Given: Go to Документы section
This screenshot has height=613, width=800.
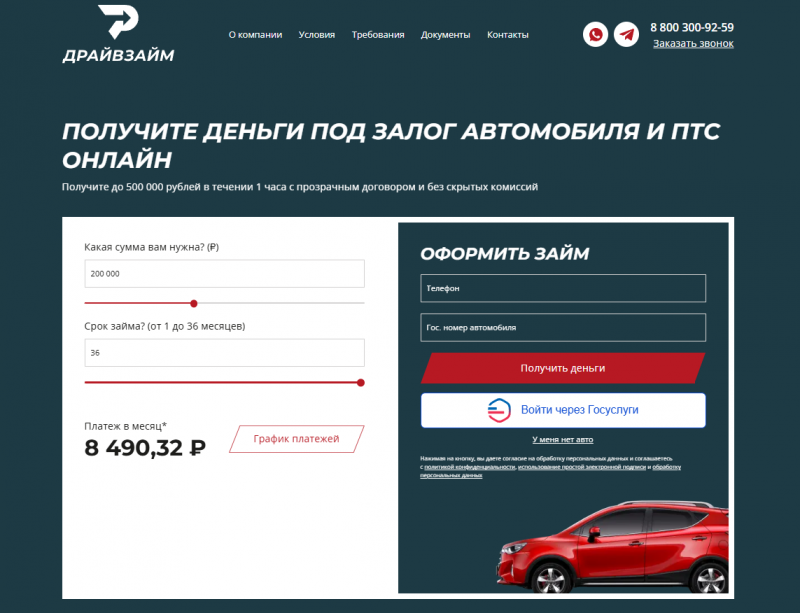Looking at the screenshot, I should pos(445,35).
